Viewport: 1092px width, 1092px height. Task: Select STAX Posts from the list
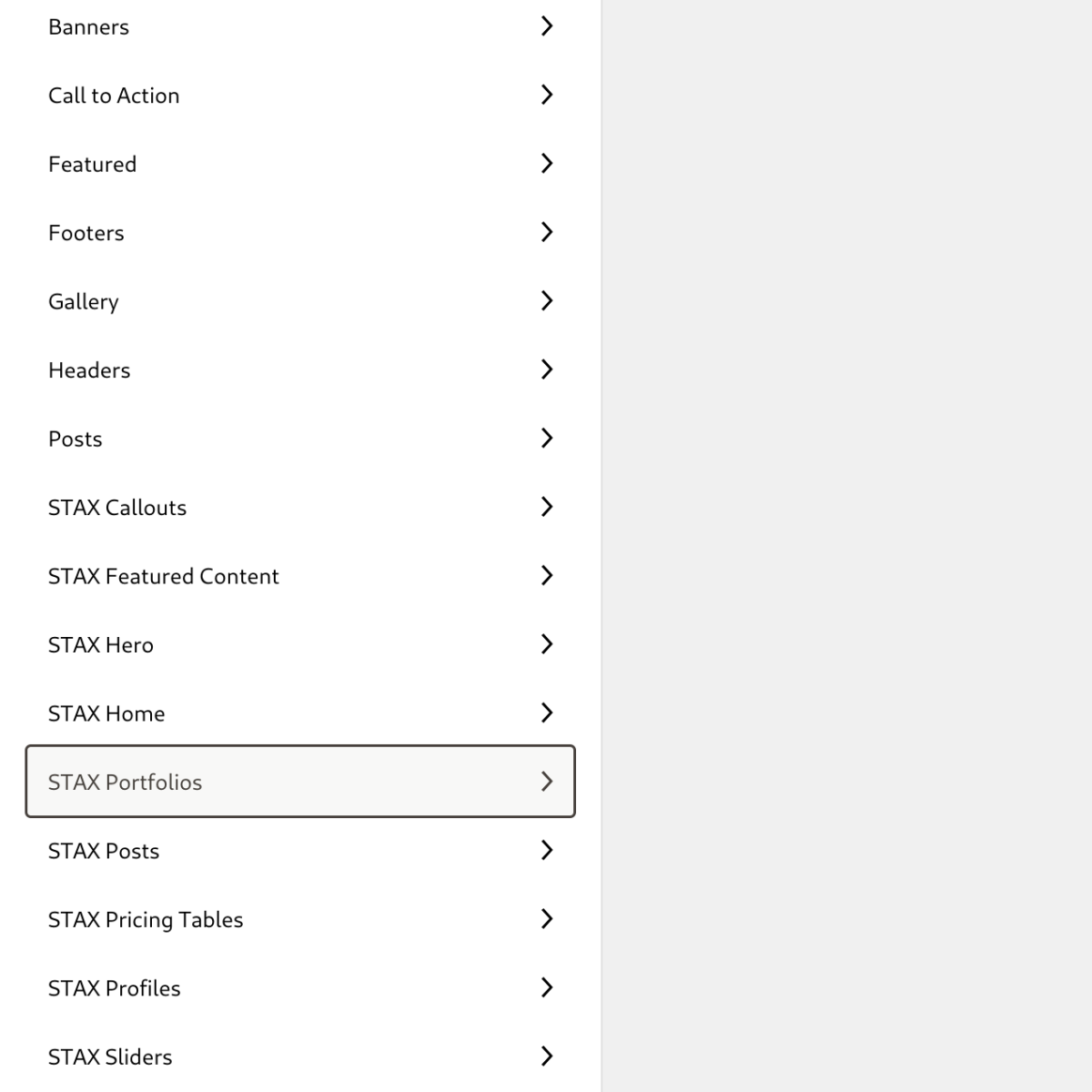pos(300,851)
